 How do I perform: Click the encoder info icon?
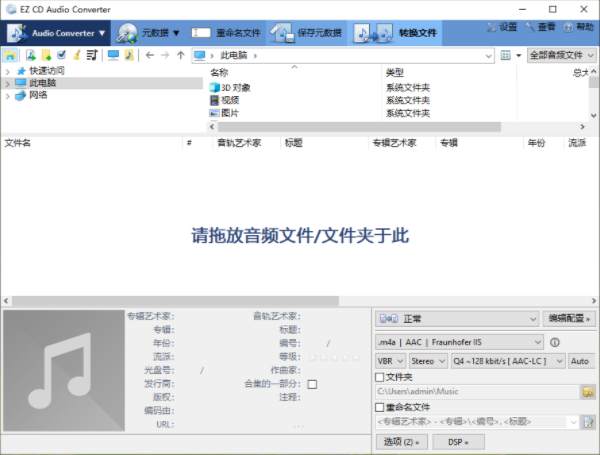tap(554, 342)
